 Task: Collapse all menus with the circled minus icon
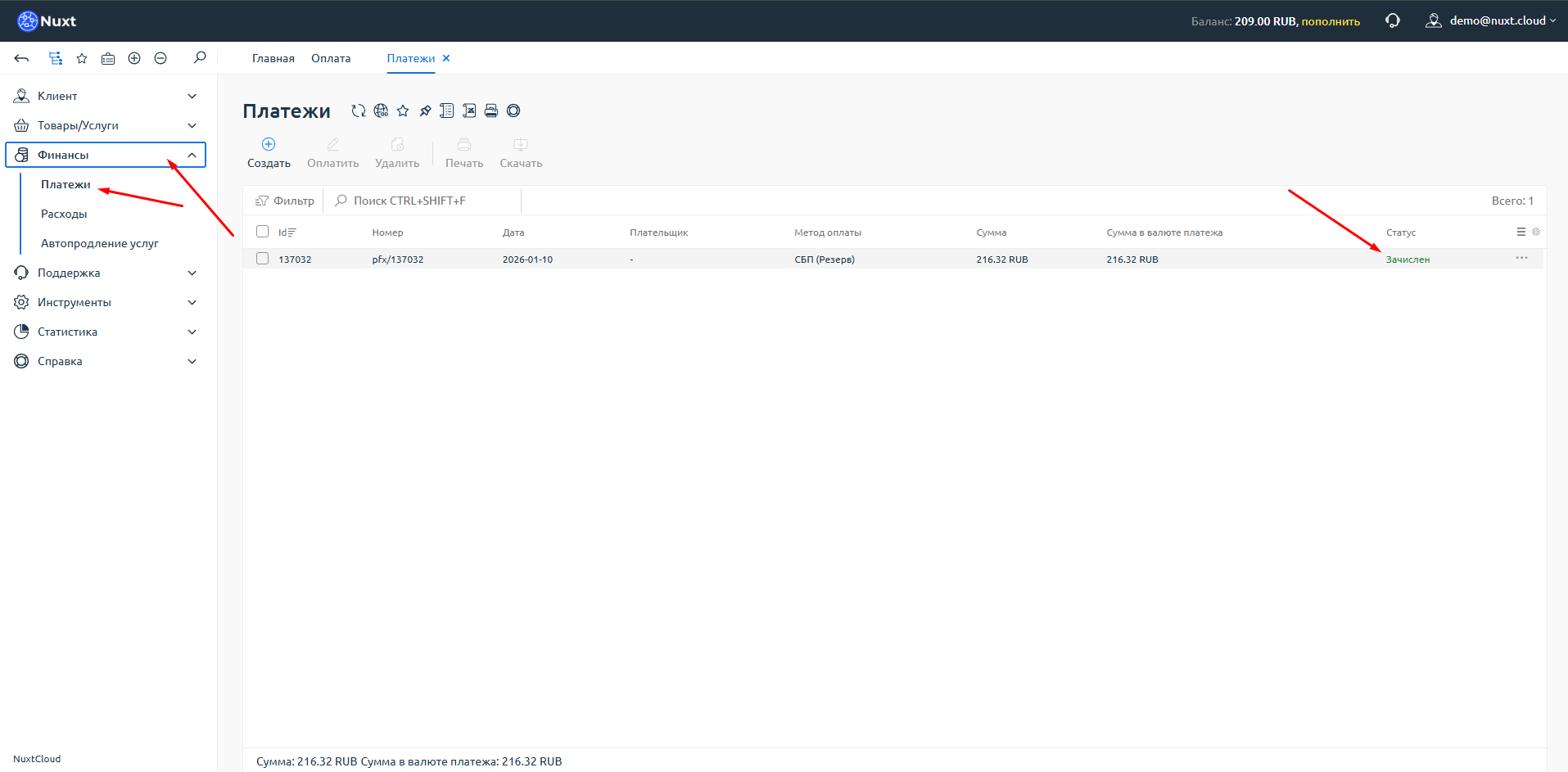(160, 58)
